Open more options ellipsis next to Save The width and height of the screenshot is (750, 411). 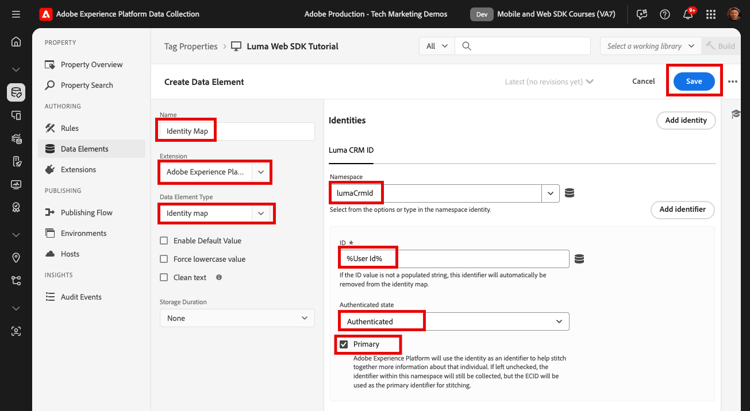tap(732, 82)
